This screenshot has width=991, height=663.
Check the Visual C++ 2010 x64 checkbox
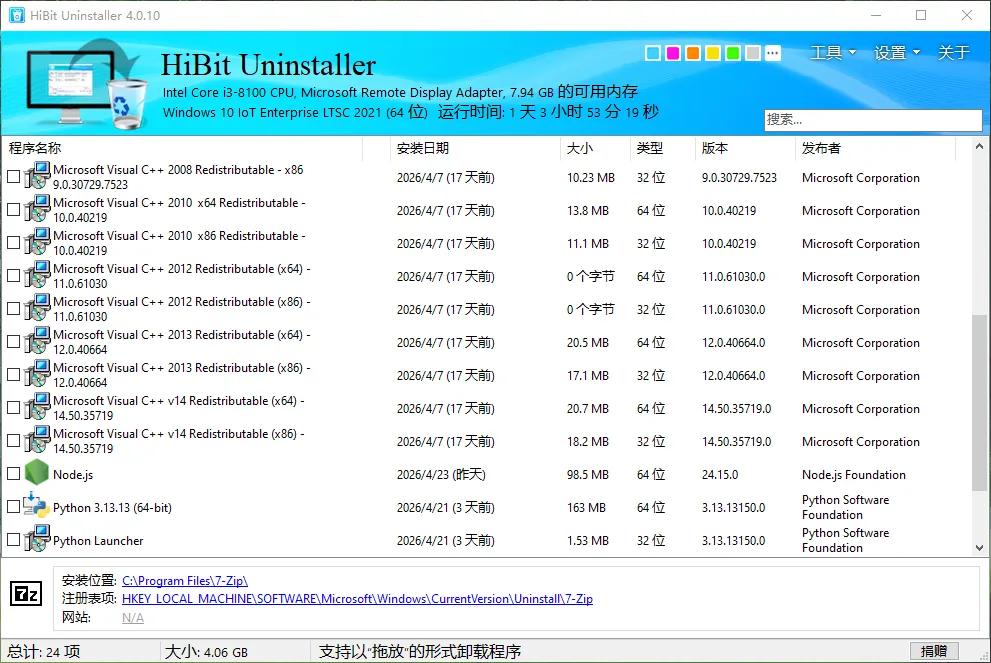(13, 210)
